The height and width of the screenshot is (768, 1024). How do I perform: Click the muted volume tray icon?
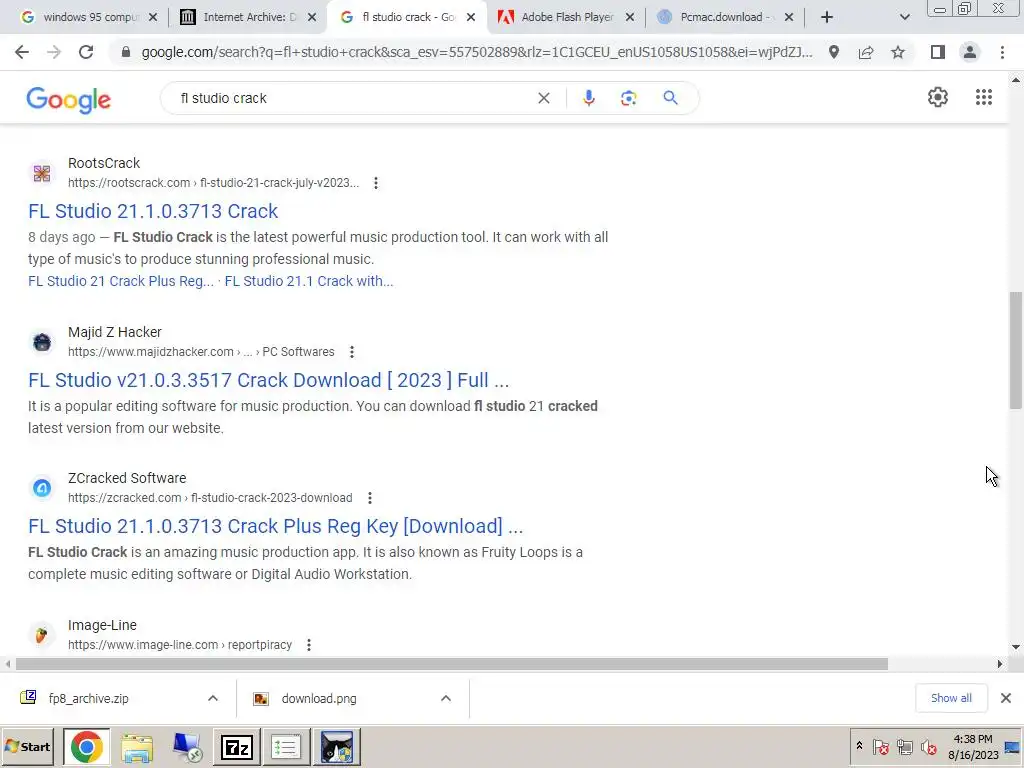point(928,746)
